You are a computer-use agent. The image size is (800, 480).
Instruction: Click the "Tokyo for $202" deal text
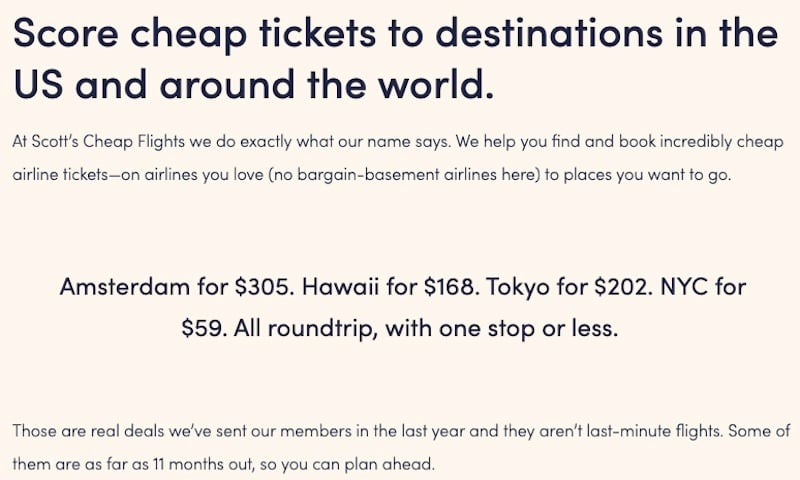tap(569, 287)
